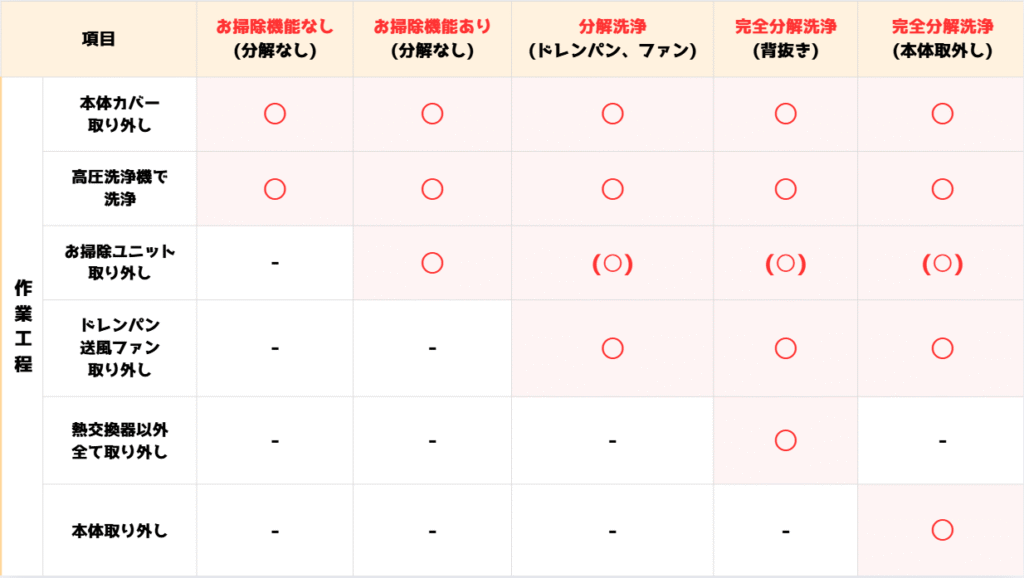The height and width of the screenshot is (578, 1024).
Task: Click the 項目 header cell
Action: point(99,39)
